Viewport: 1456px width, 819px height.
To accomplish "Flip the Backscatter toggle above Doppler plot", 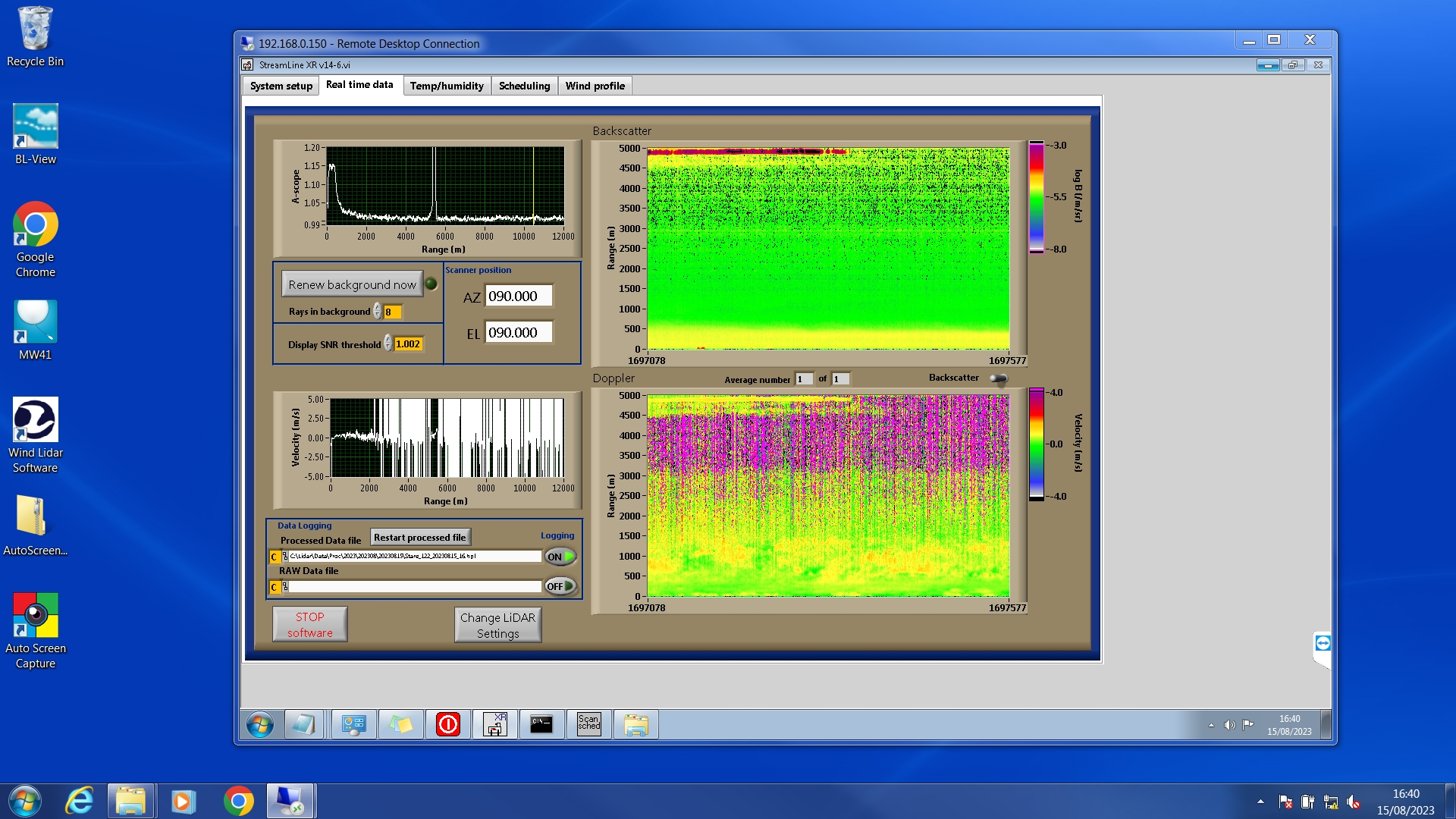I will tap(999, 378).
